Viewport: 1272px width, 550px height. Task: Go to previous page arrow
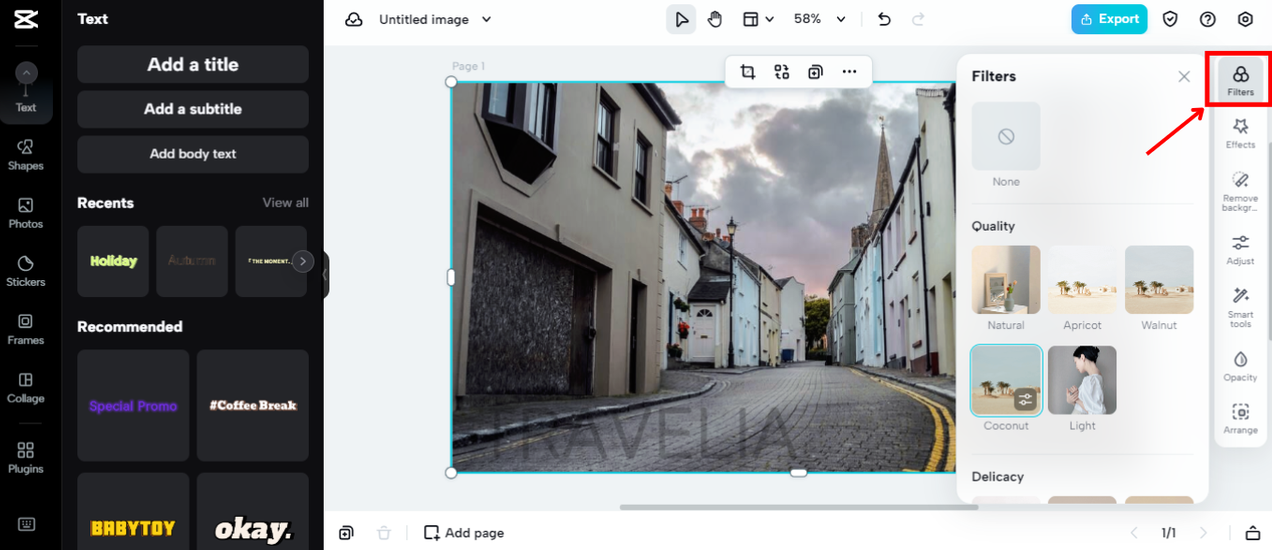click(1134, 533)
